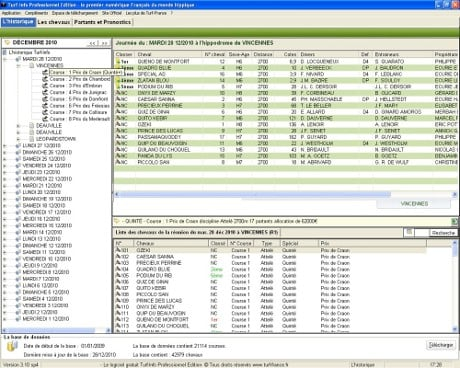Screen dimensions: 460x368
Task: Go to previous month with the << button
Action: click(x=92, y=43)
